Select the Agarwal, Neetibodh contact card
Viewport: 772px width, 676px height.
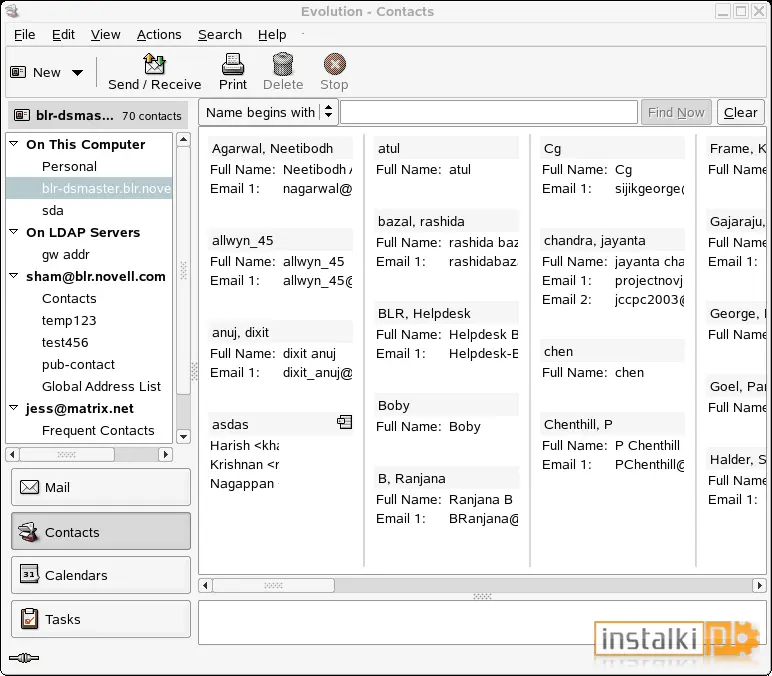(x=280, y=168)
